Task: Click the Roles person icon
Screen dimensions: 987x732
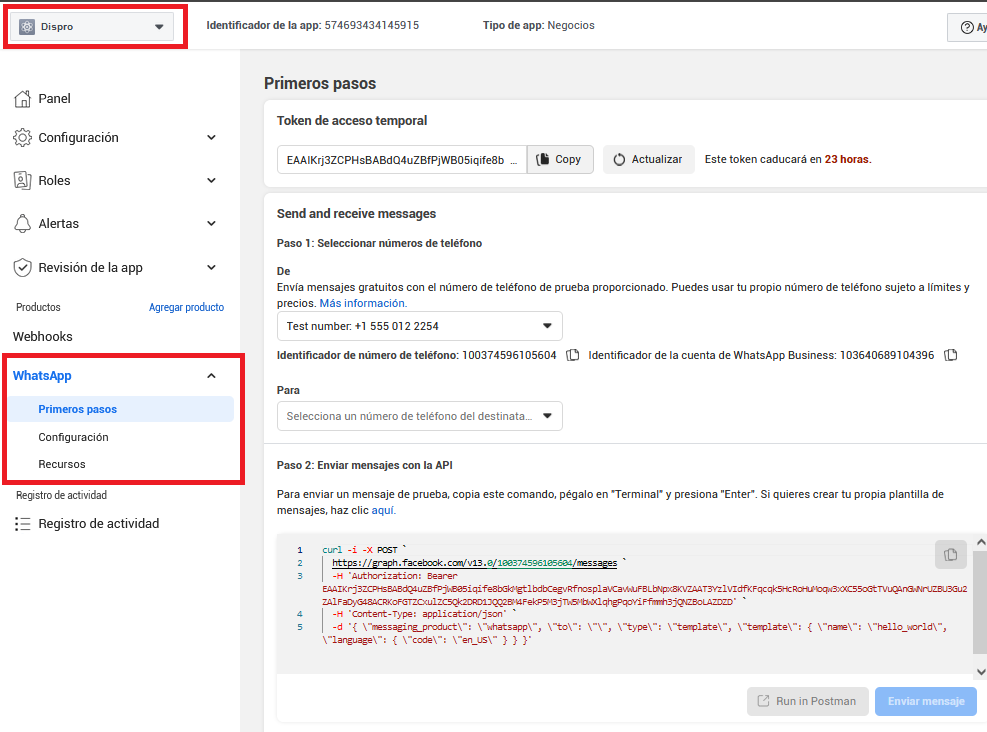Action: pyautogui.click(x=22, y=181)
